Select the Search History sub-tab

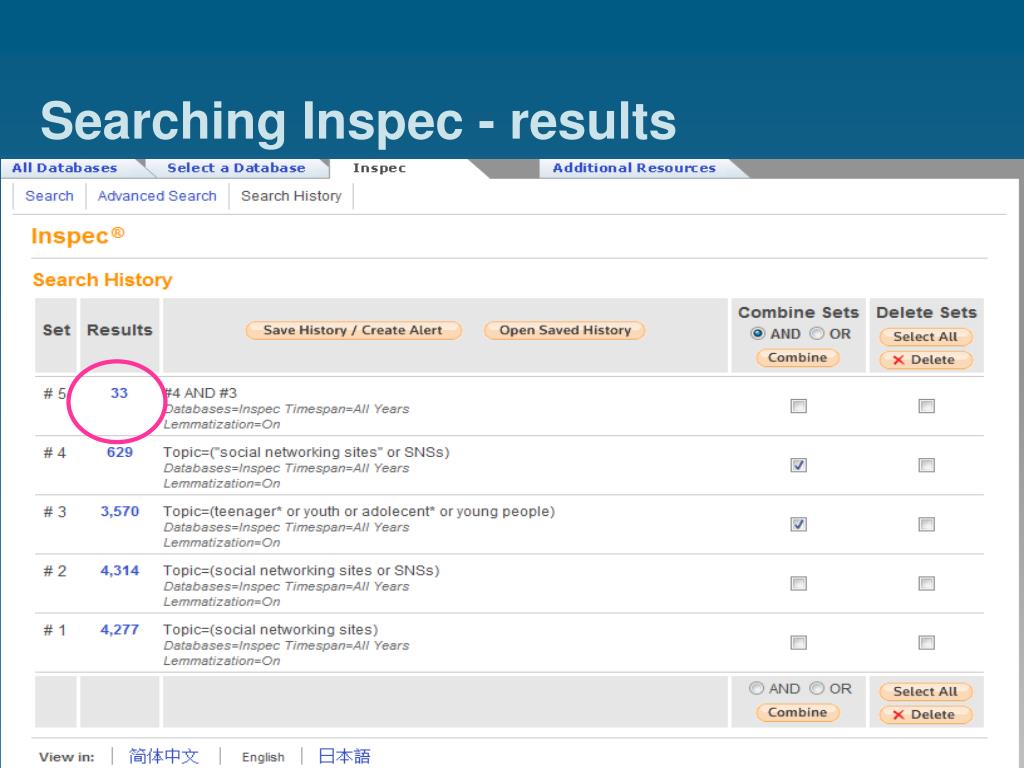tap(291, 196)
